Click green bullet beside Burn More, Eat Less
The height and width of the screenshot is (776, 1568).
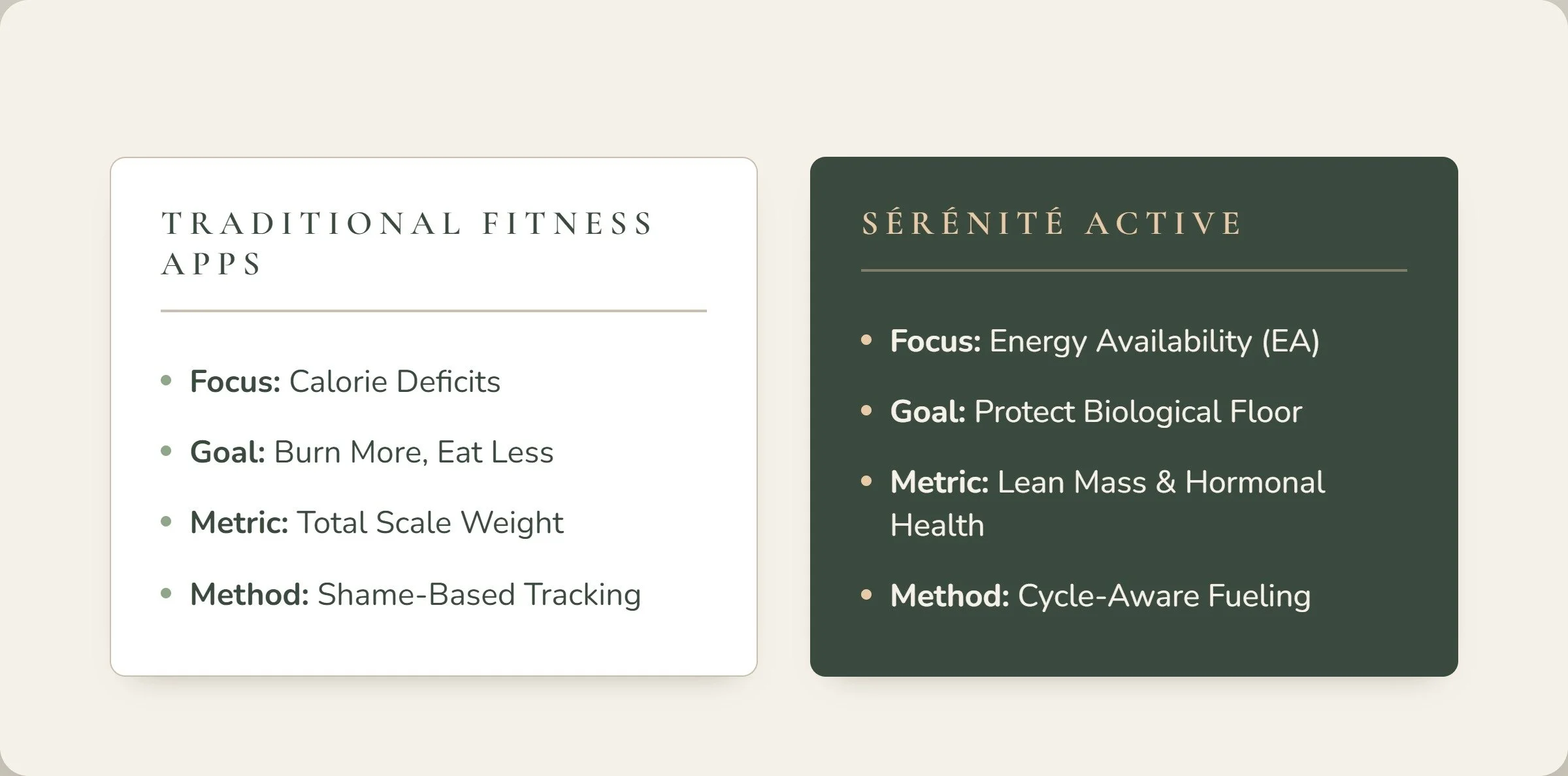[x=166, y=451]
